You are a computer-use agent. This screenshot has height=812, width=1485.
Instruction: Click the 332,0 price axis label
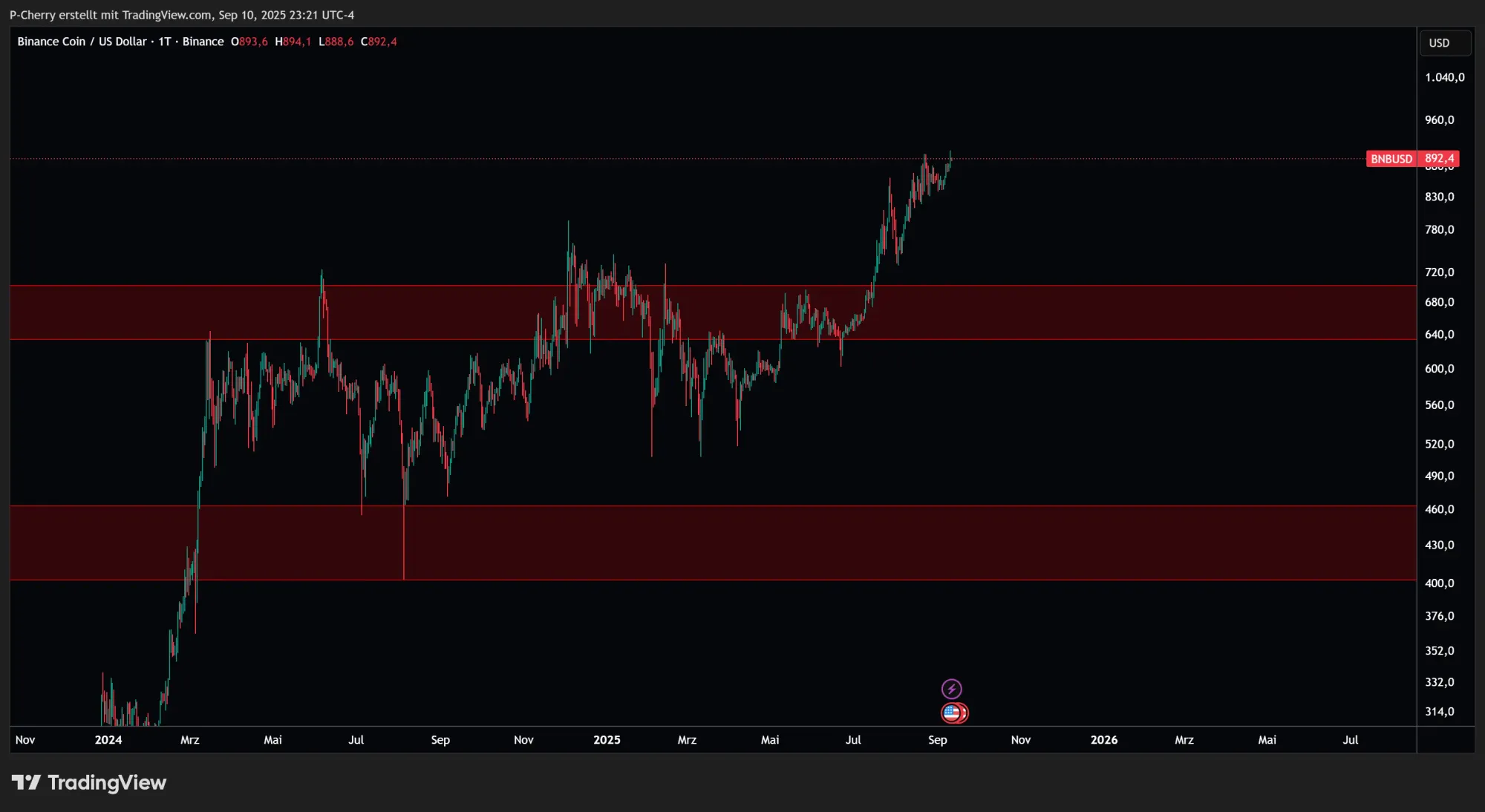1439,682
